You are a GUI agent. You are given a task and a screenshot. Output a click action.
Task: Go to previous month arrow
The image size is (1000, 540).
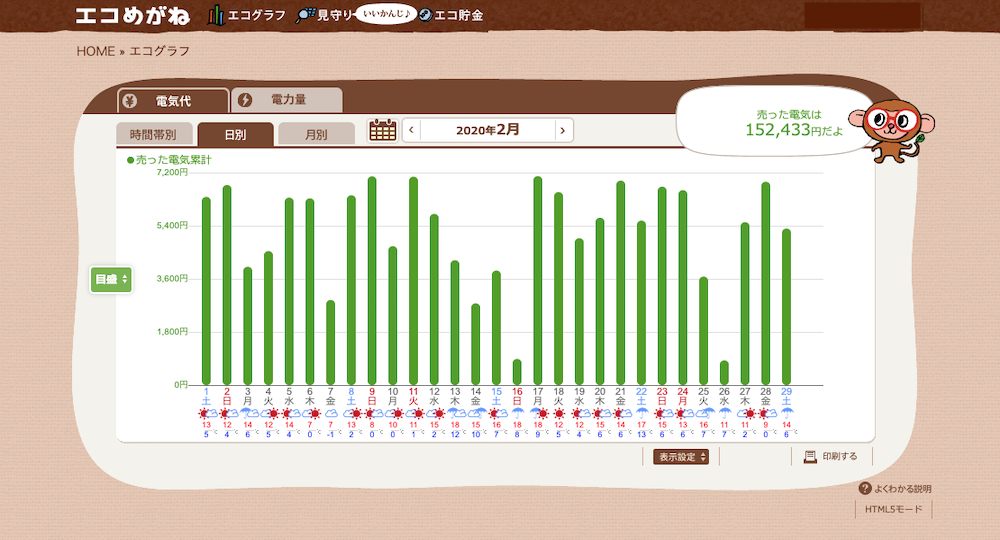(x=411, y=130)
